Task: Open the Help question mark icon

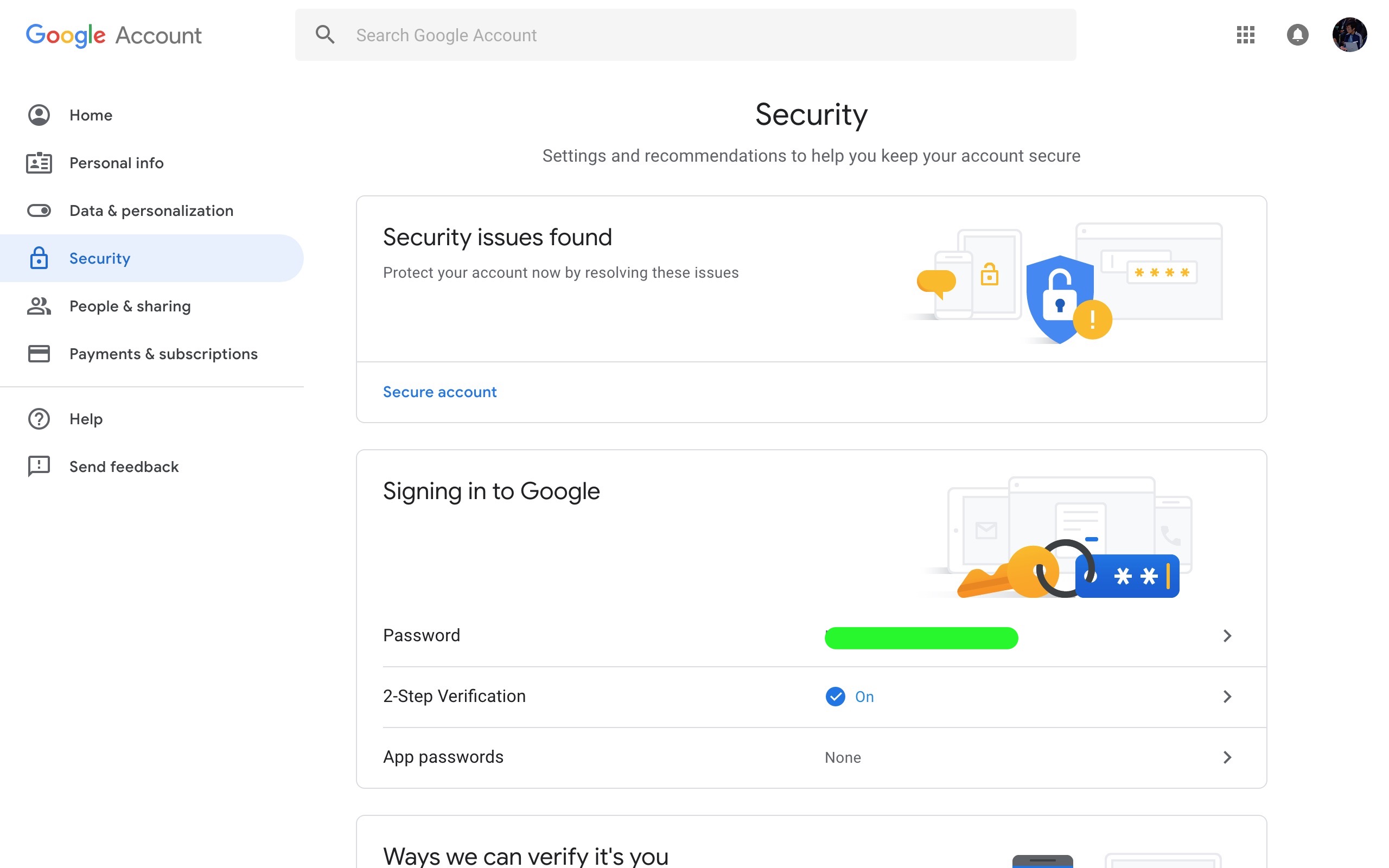Action: pos(38,418)
